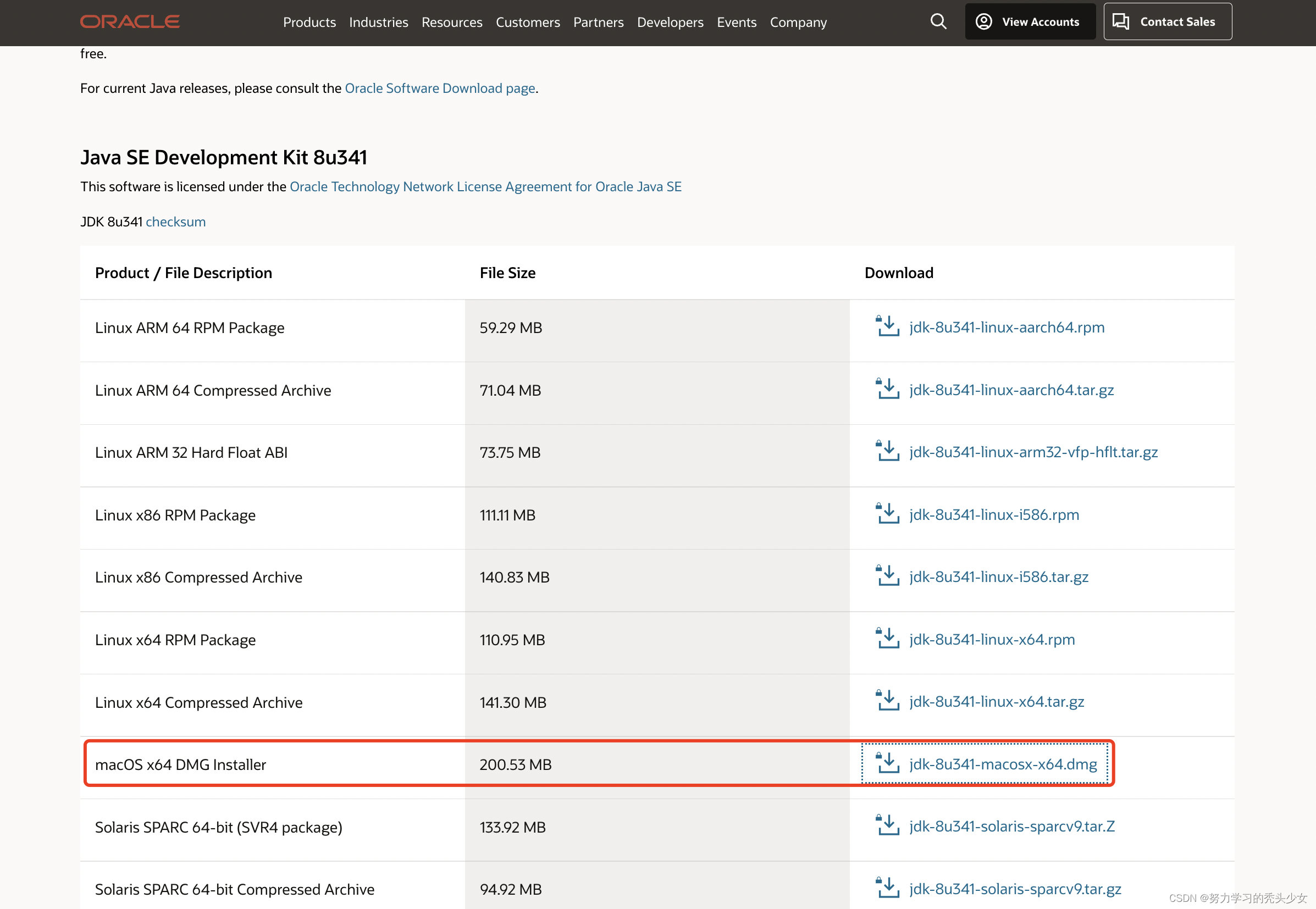Image resolution: width=1316 pixels, height=909 pixels.
Task: Open Oracle Technology Network License Agreement link
Action: pyautogui.click(x=485, y=187)
